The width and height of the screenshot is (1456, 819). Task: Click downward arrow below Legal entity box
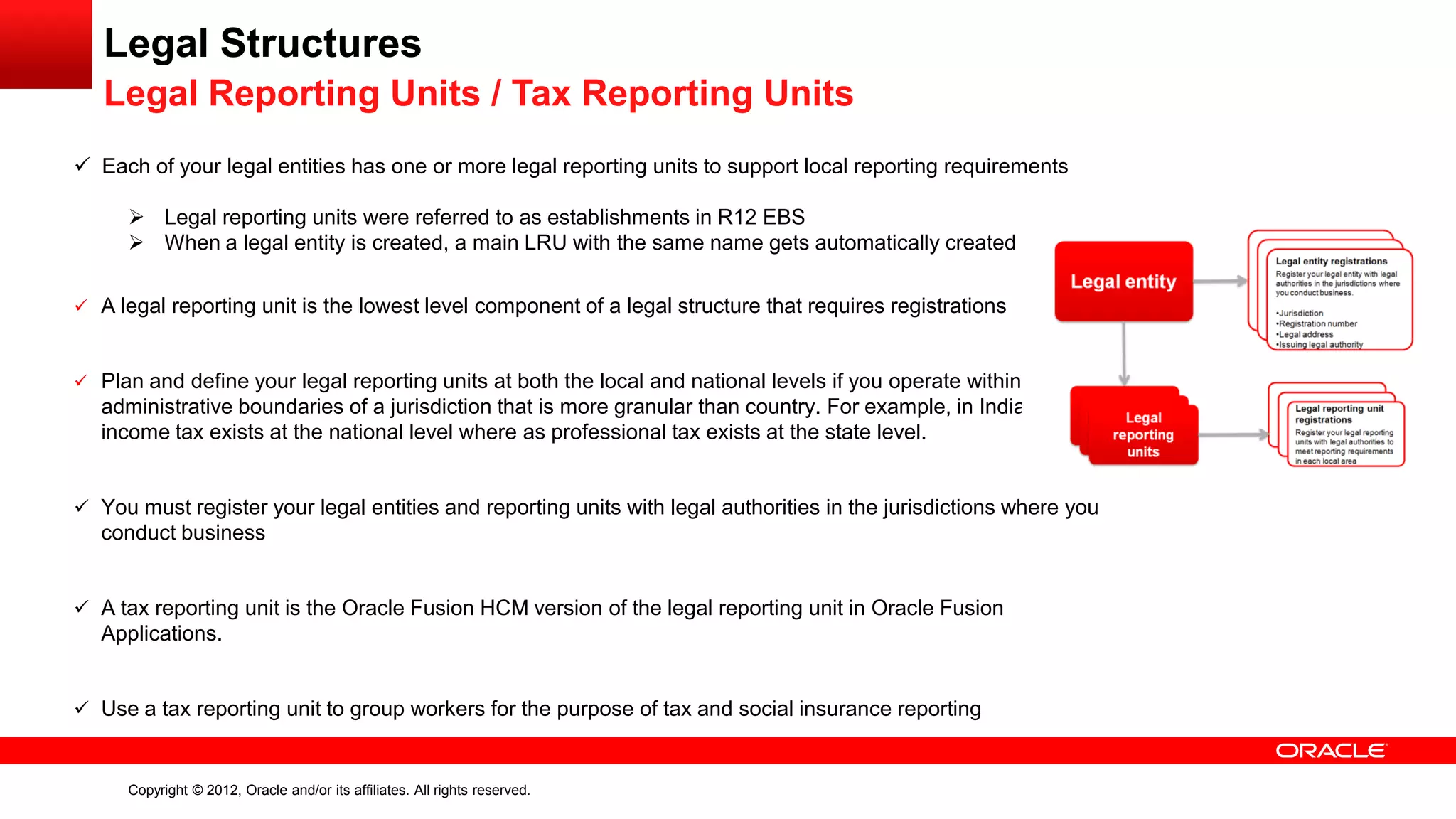tap(1124, 353)
